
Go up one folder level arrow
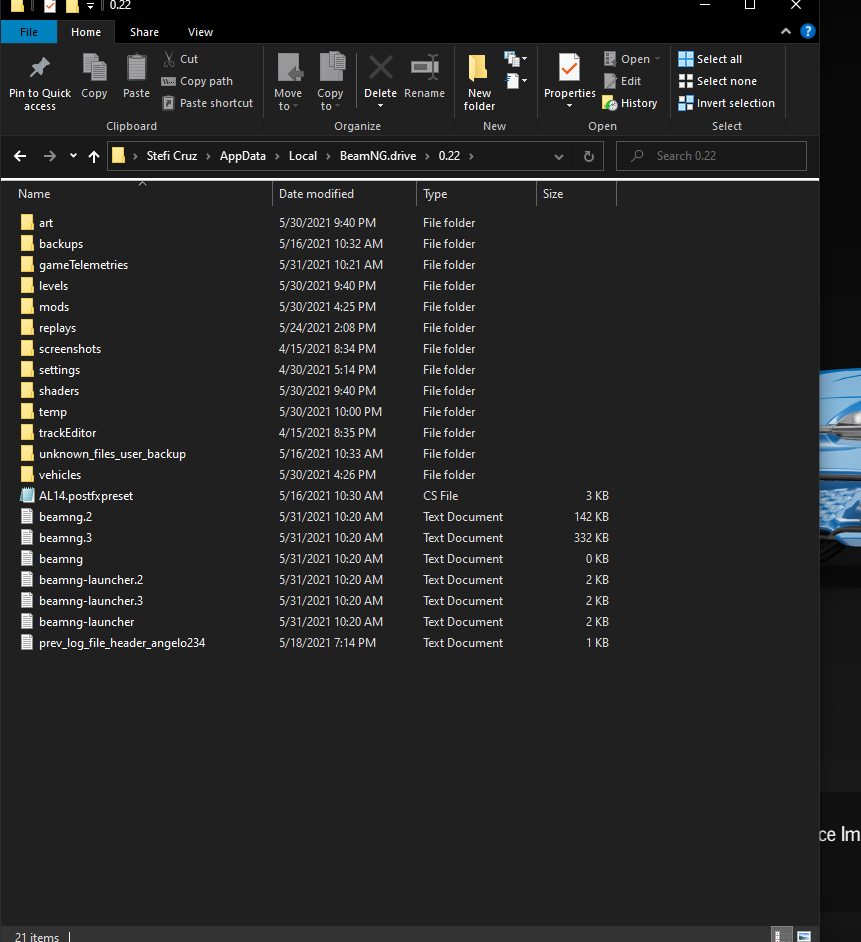[94, 156]
